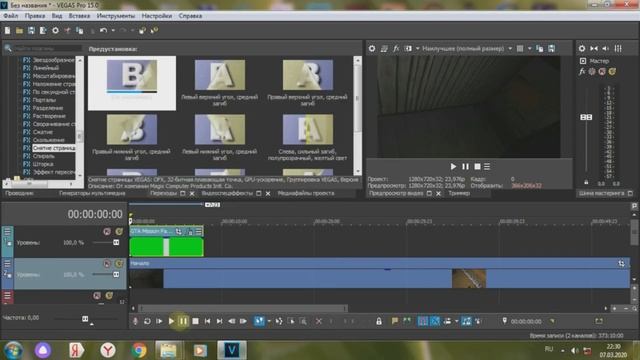This screenshot has width=640, height=360.
Task: Mute the Master bus
Action: (x=602, y=71)
